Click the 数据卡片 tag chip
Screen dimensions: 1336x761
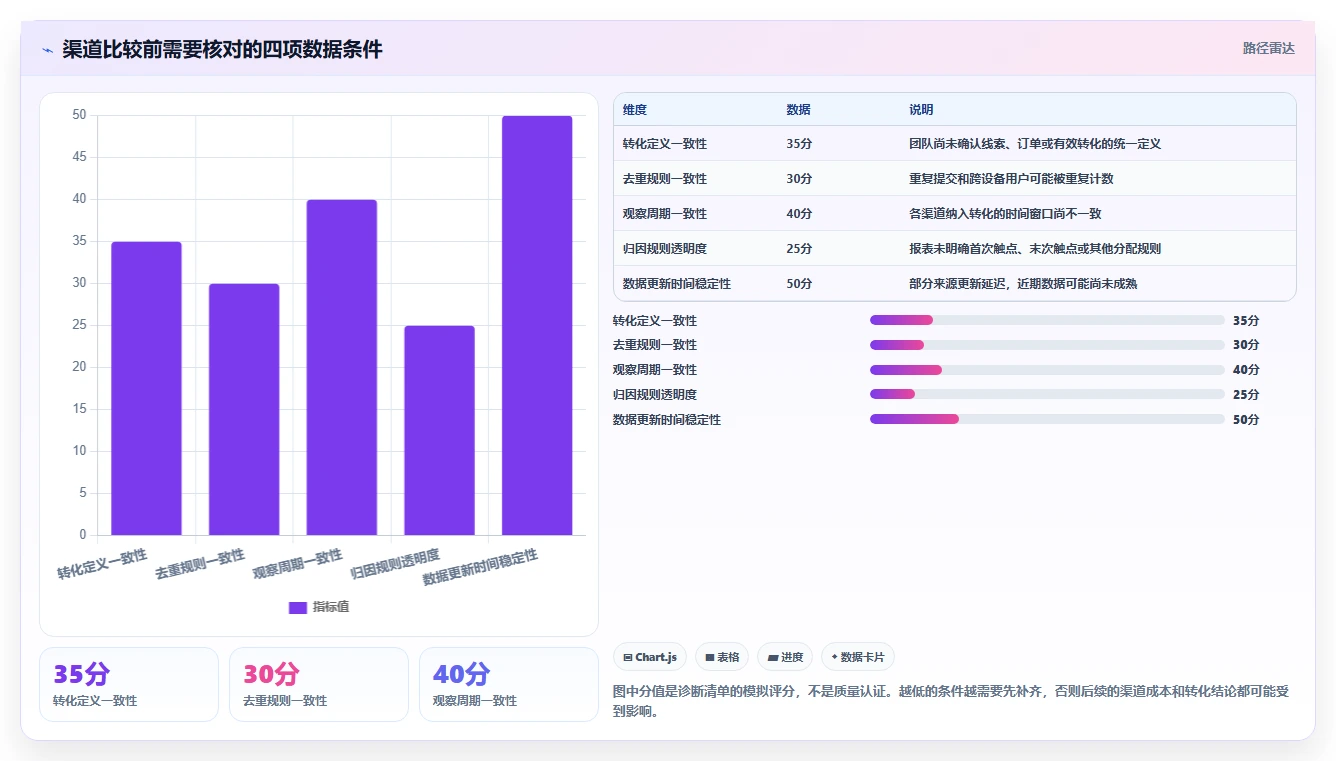(858, 657)
